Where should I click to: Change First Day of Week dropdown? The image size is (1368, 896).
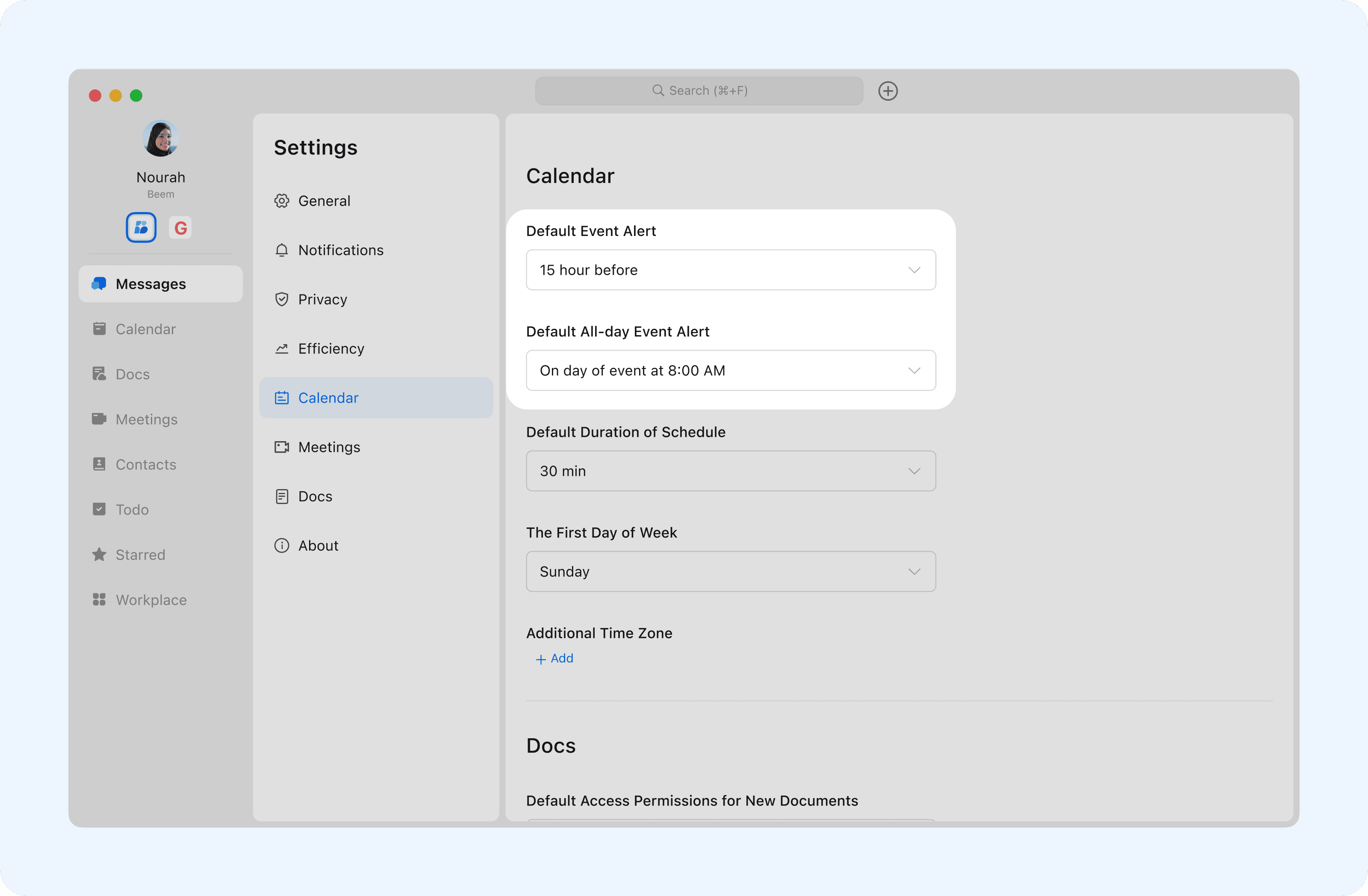point(731,572)
